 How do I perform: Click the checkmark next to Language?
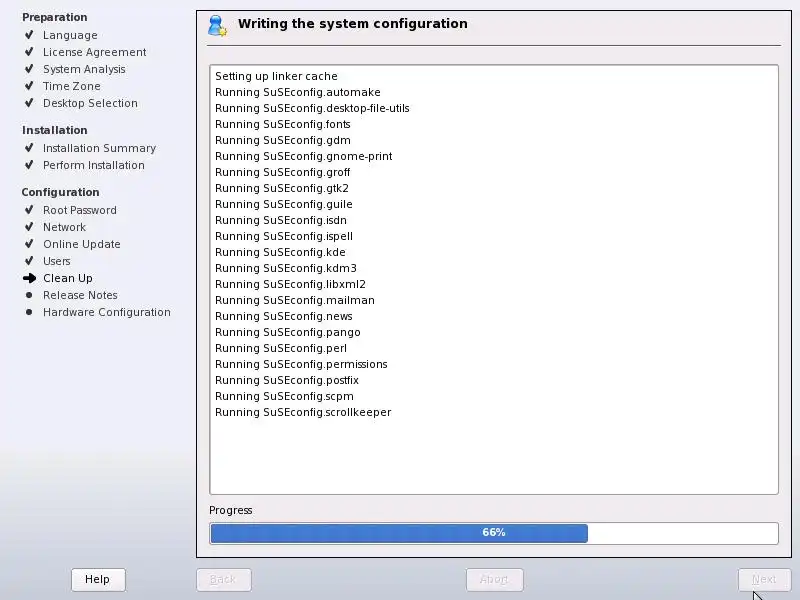tap(29, 35)
